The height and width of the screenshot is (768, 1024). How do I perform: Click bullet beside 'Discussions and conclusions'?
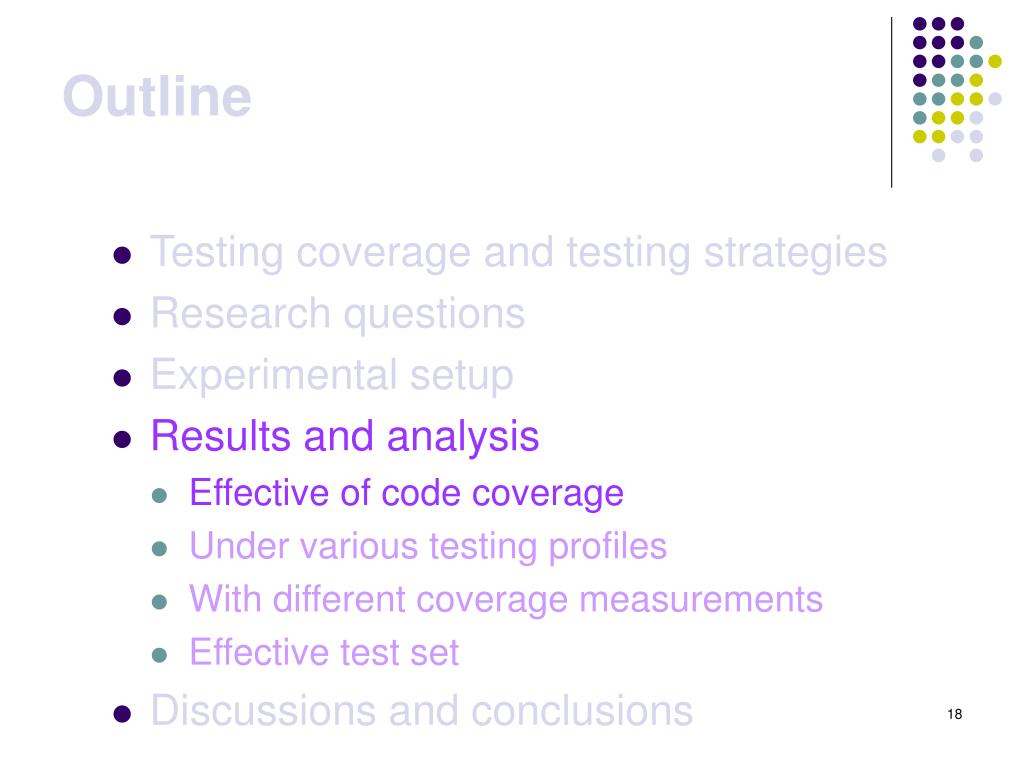click(x=122, y=714)
